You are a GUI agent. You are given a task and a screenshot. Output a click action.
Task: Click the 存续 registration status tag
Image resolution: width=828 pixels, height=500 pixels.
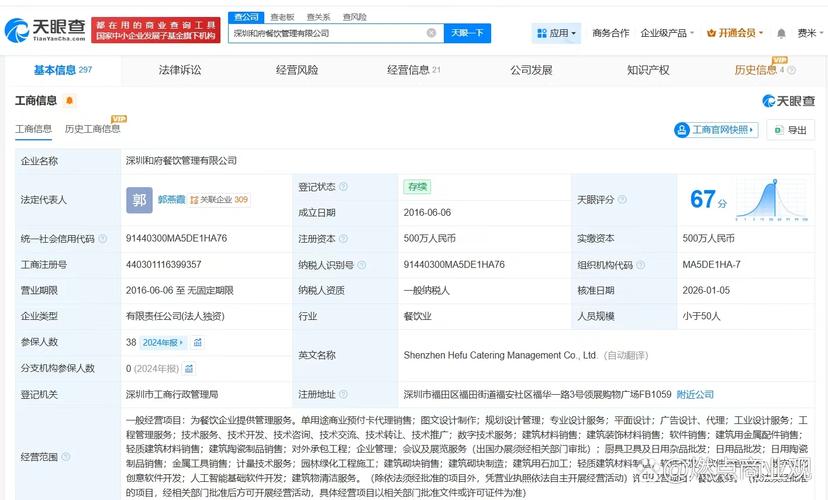click(x=417, y=186)
